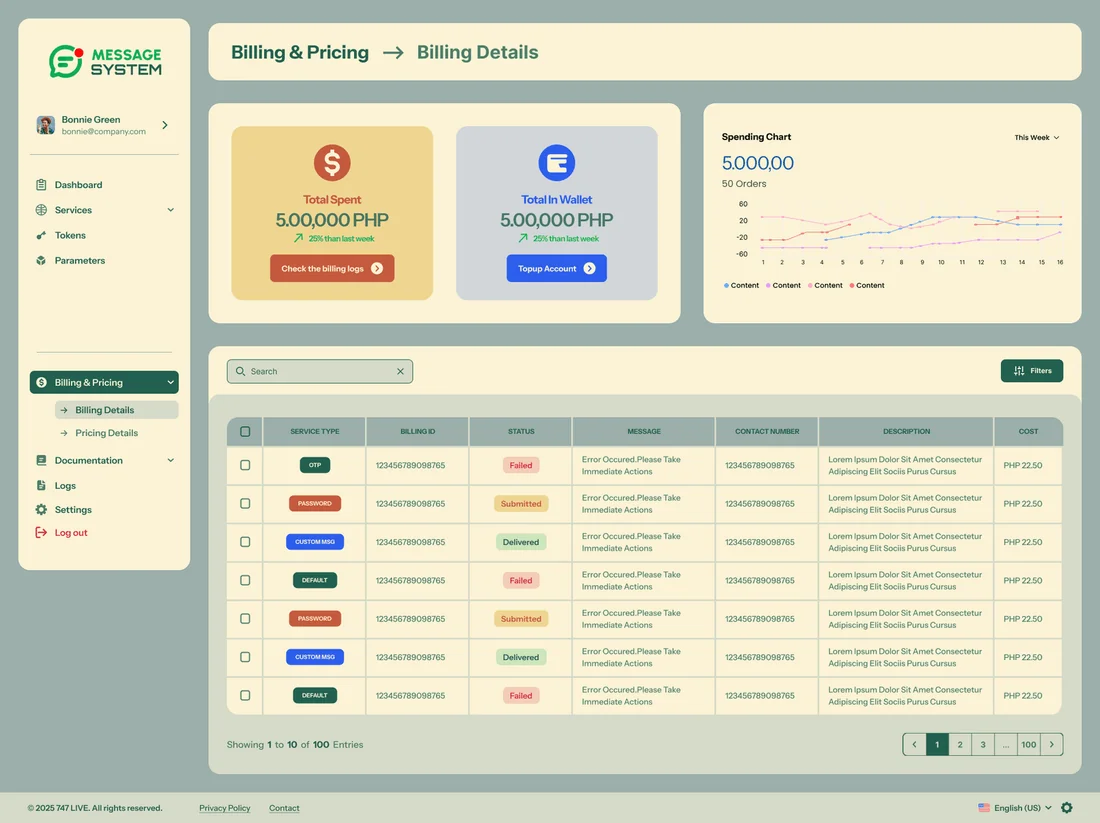The width and height of the screenshot is (1100, 823).
Task: Open the Filters button
Action: pos(1031,370)
